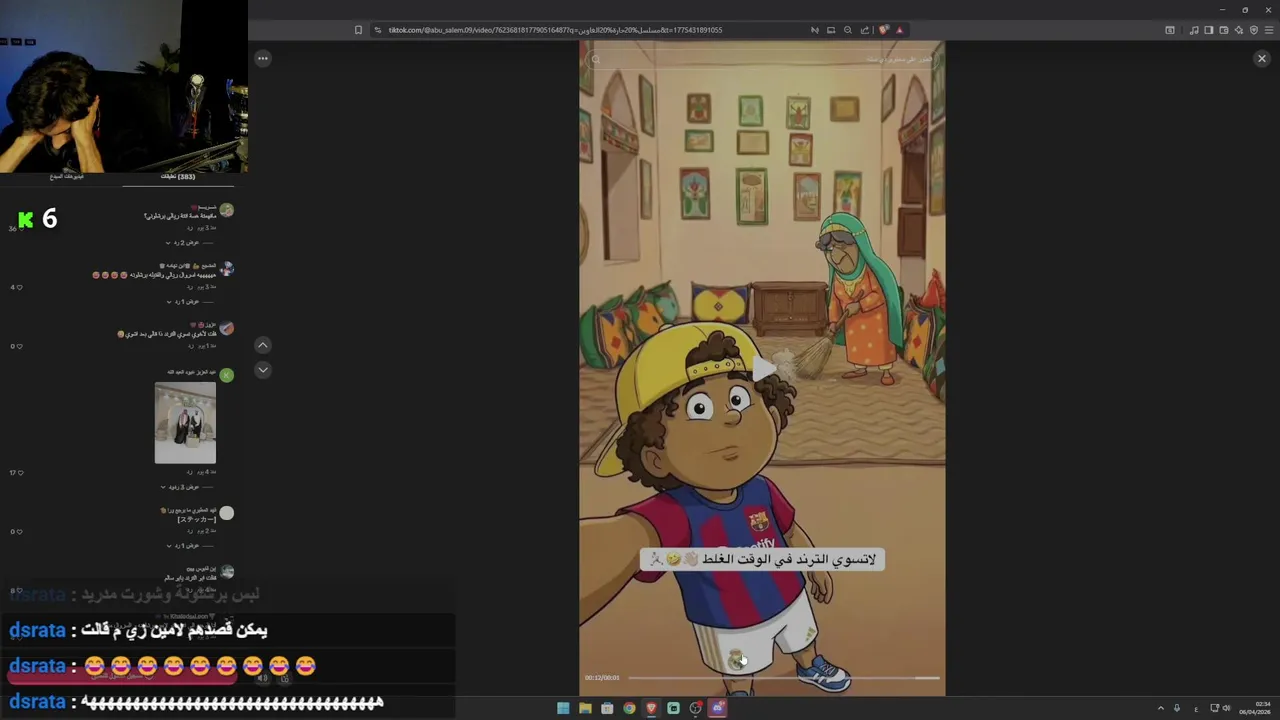Image resolution: width=1280 pixels, height=720 pixels.
Task: Open the comments tab showing 383
Action: tap(178, 177)
